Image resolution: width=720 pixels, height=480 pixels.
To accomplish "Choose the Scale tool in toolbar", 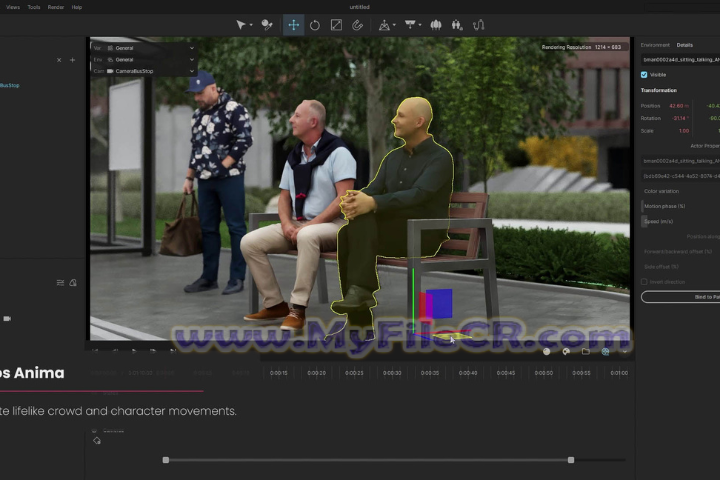I will tap(336, 25).
